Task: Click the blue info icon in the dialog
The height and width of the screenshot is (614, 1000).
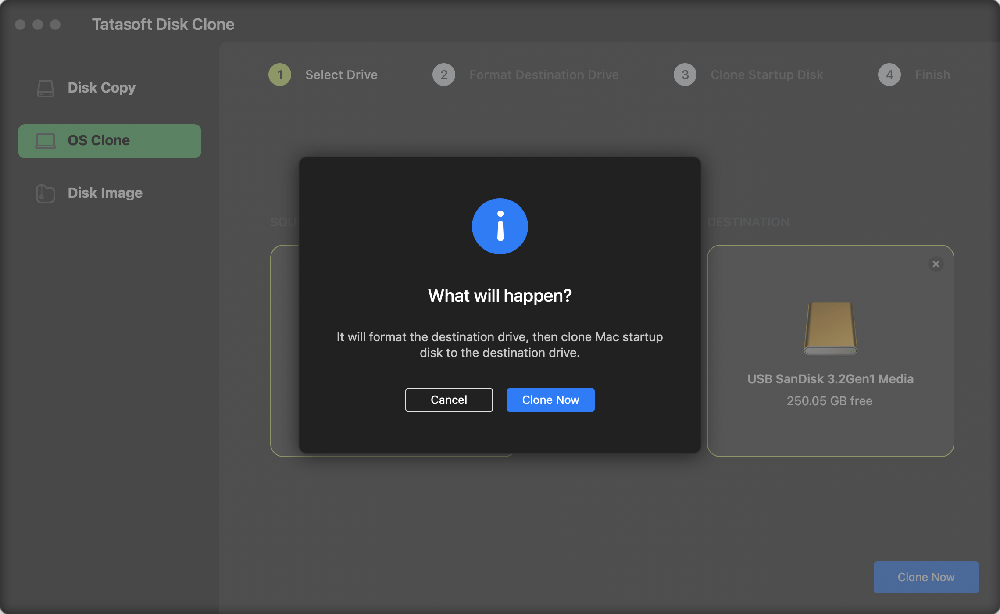Action: tap(499, 226)
